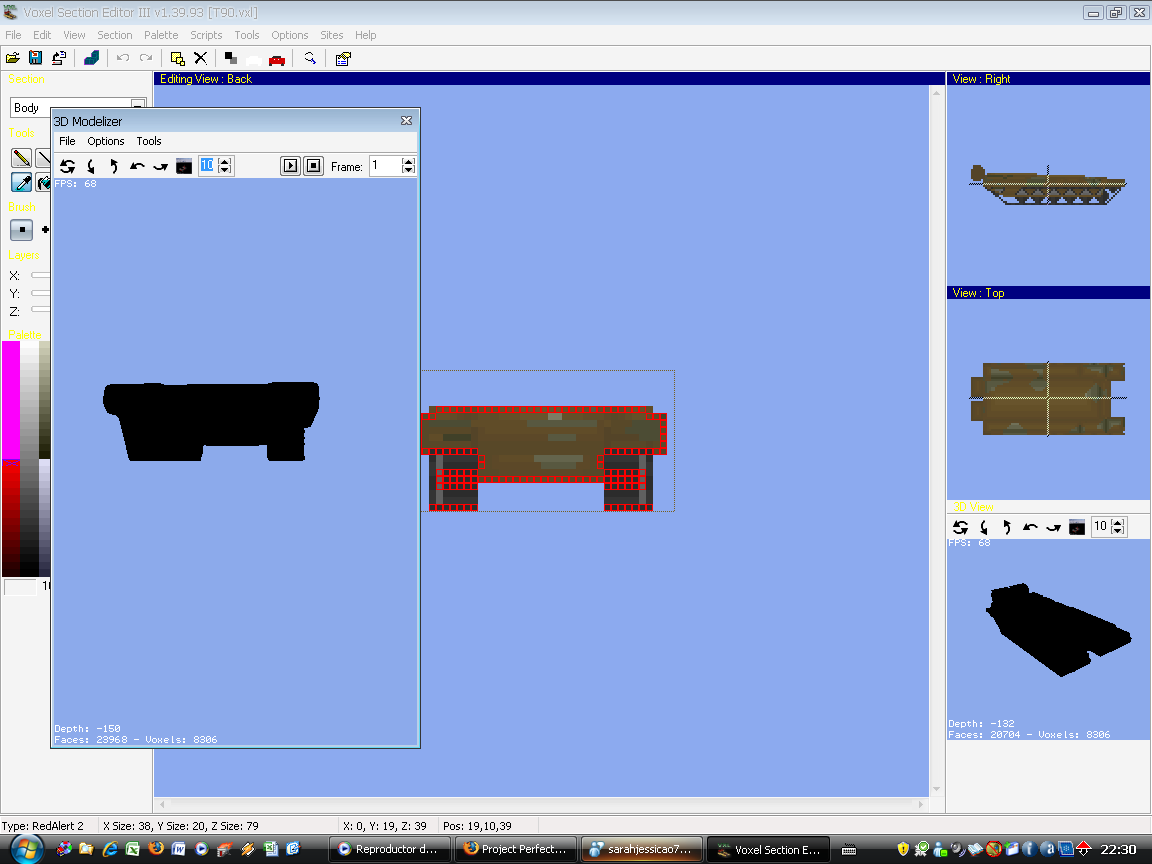Close the 3D Modelizer window
The image size is (1152, 864).
[x=406, y=120]
